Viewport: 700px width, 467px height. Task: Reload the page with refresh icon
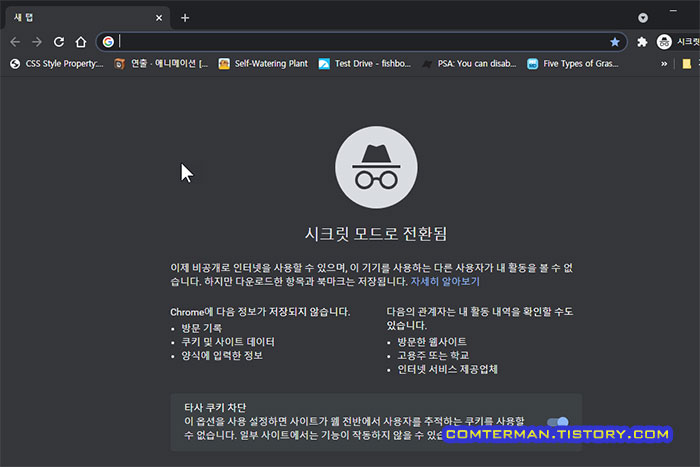[59, 42]
